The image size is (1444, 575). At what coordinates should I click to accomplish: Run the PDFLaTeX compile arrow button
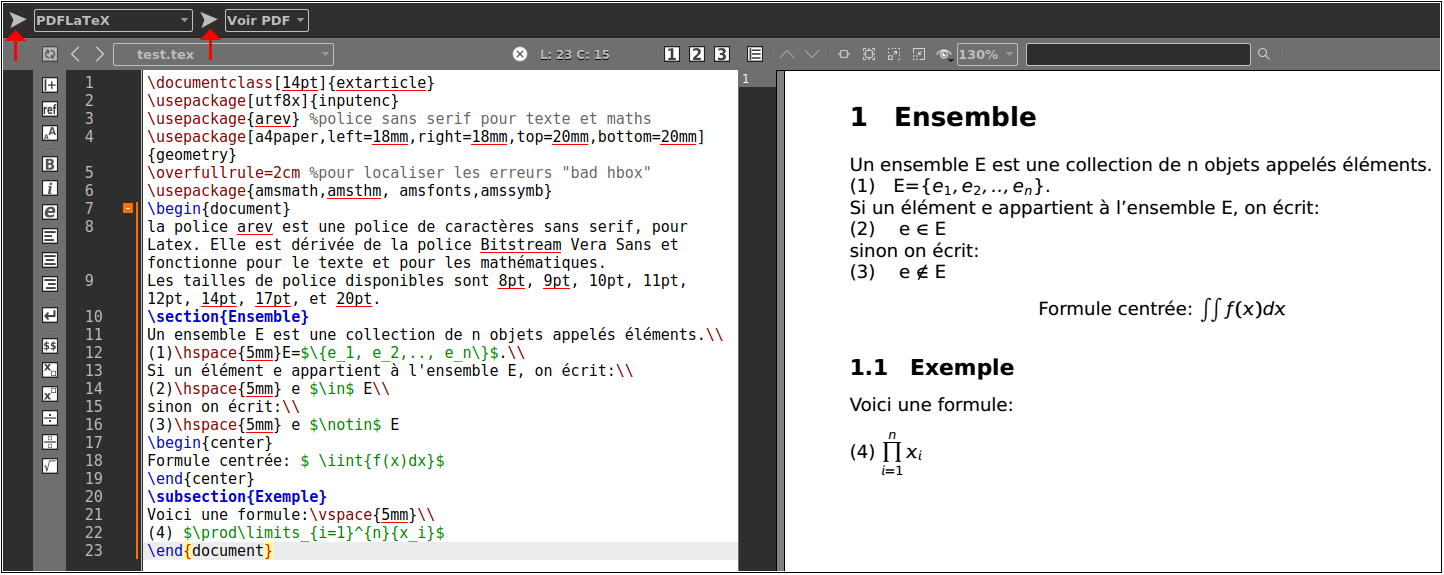[x=17, y=20]
